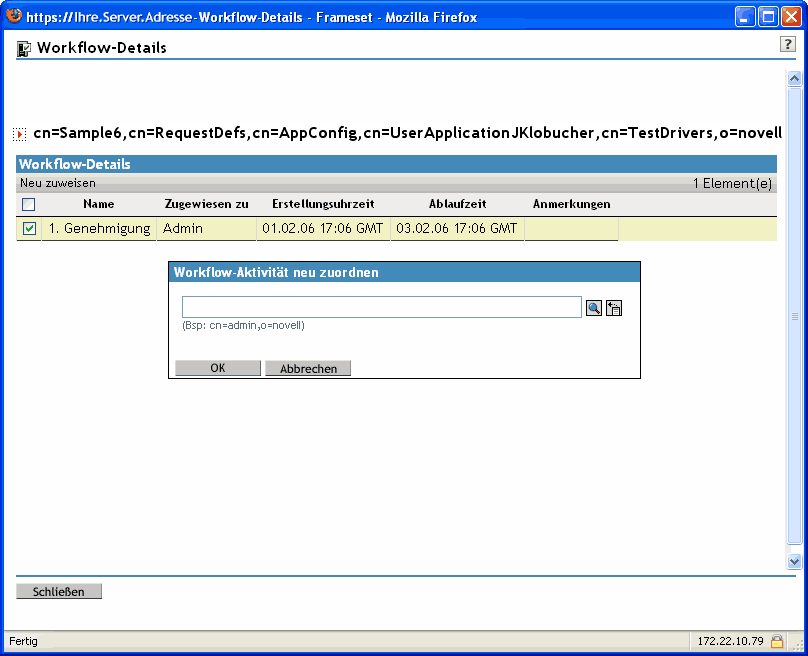Click the object lookup magnifier icon

[x=594, y=308]
